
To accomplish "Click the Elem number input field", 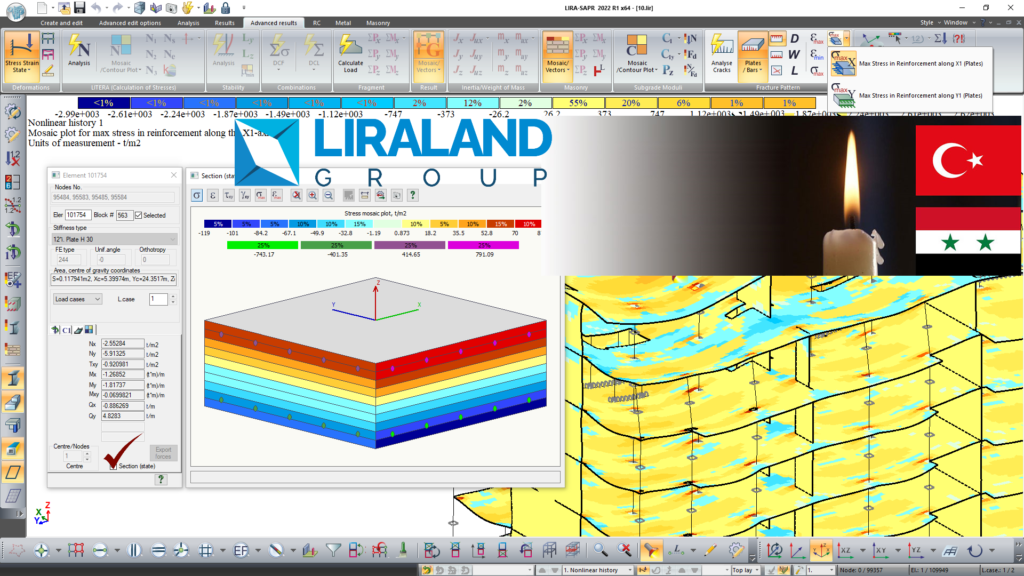I will coord(79,215).
